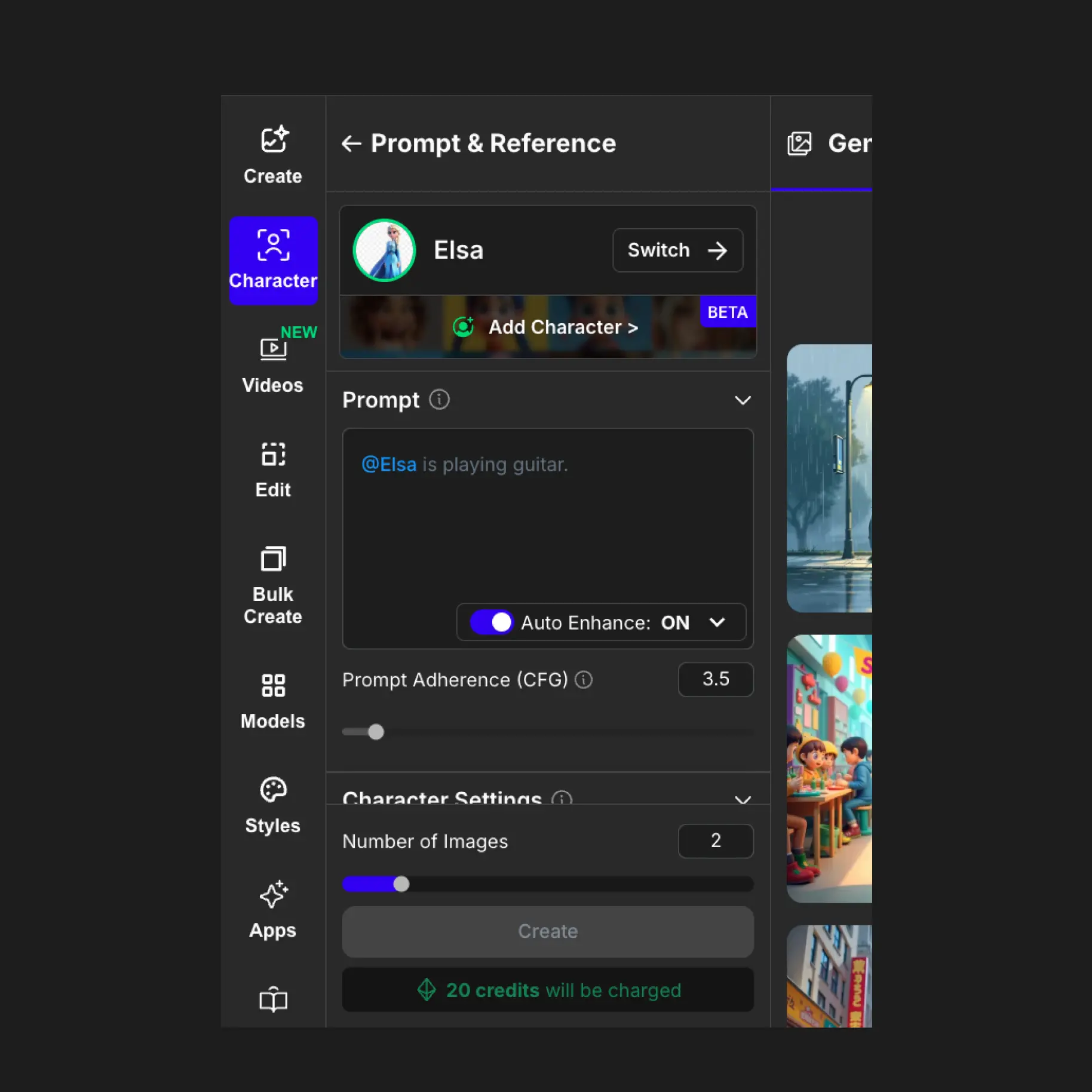
Task: Open the rainy street lamp thumbnail
Action: click(829, 478)
